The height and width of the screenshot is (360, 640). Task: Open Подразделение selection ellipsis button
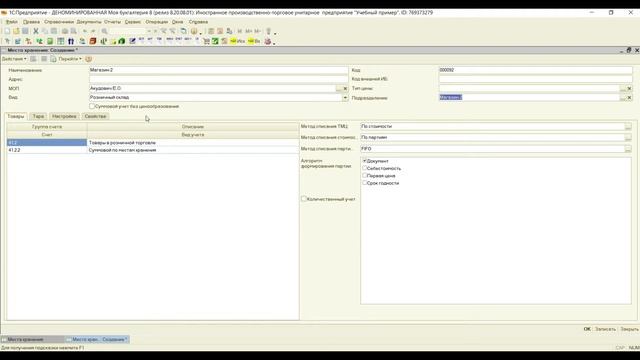point(622,98)
